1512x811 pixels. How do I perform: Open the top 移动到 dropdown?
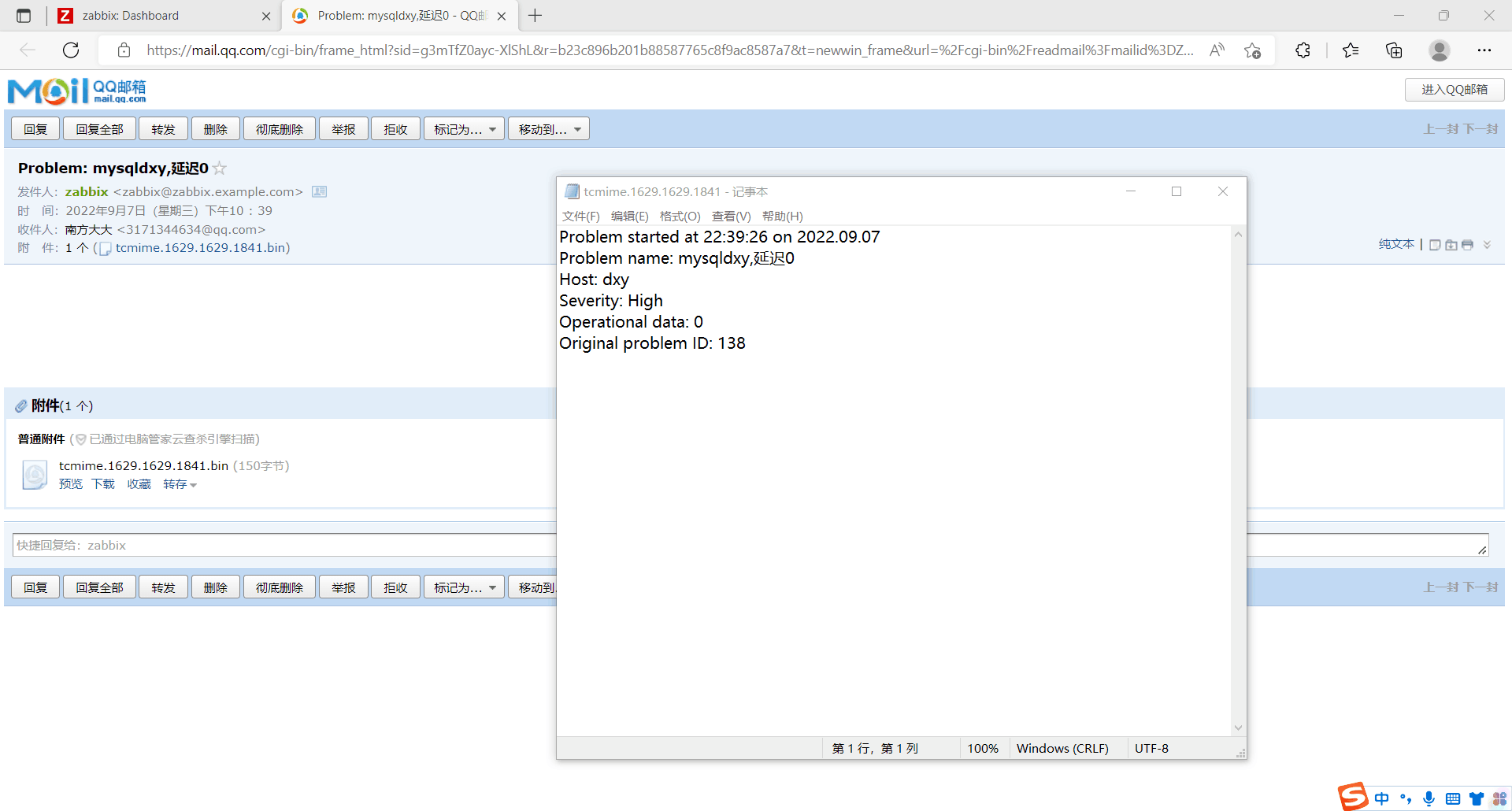548,129
